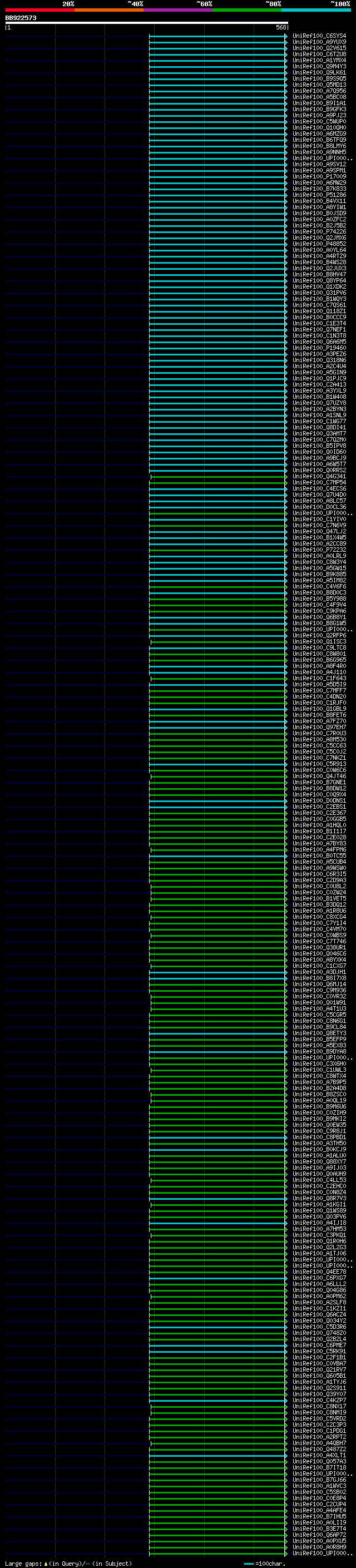Select hit UniRef100_C5R913

tap(319, 763)
